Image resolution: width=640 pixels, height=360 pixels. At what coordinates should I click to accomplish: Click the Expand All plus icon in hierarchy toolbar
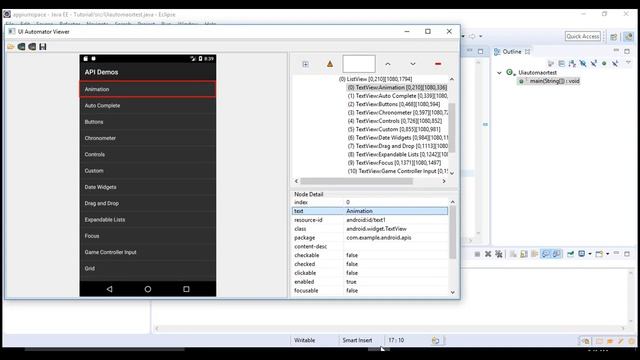click(x=305, y=64)
